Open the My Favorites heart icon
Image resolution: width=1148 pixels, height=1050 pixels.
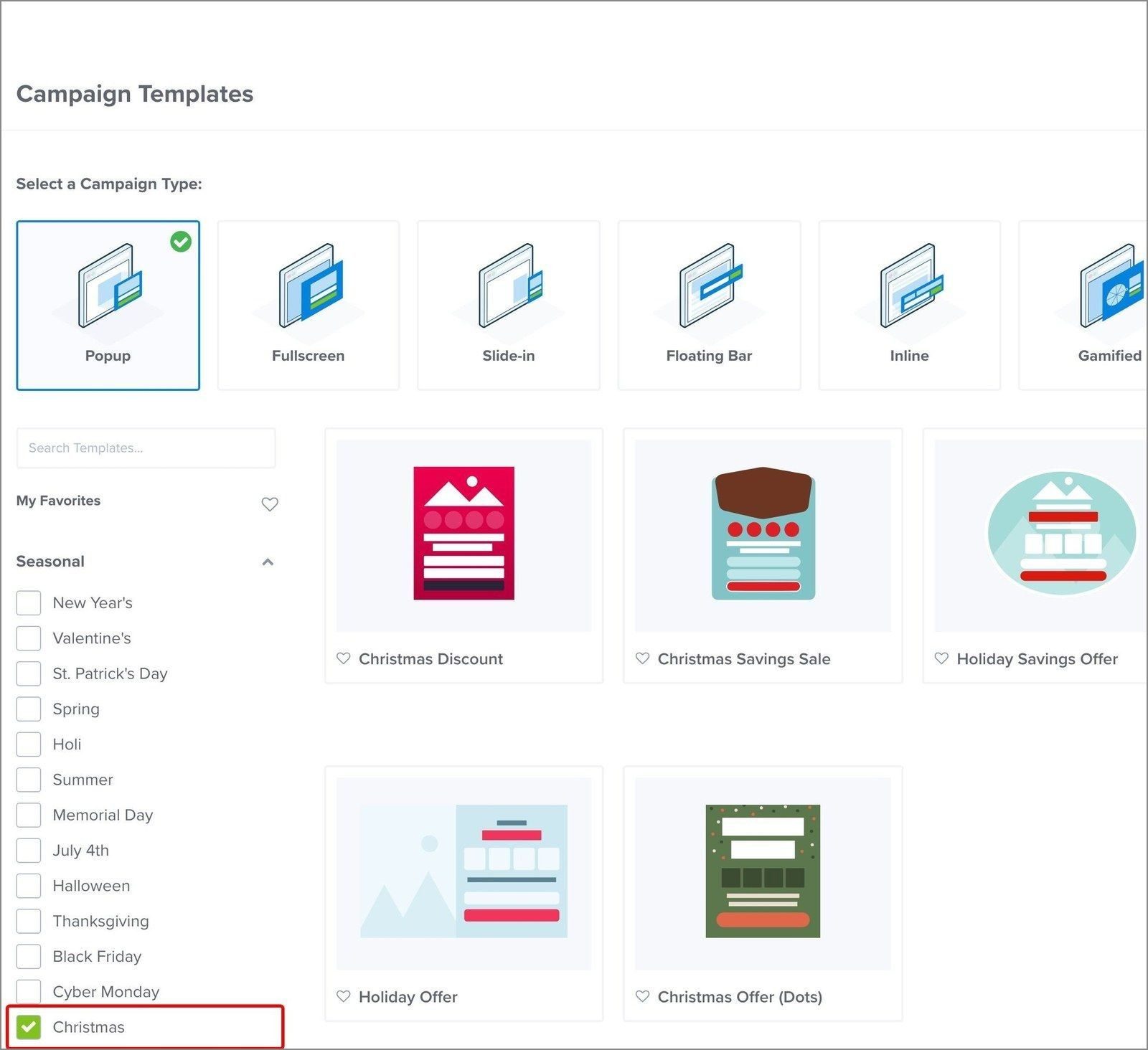pyautogui.click(x=270, y=504)
